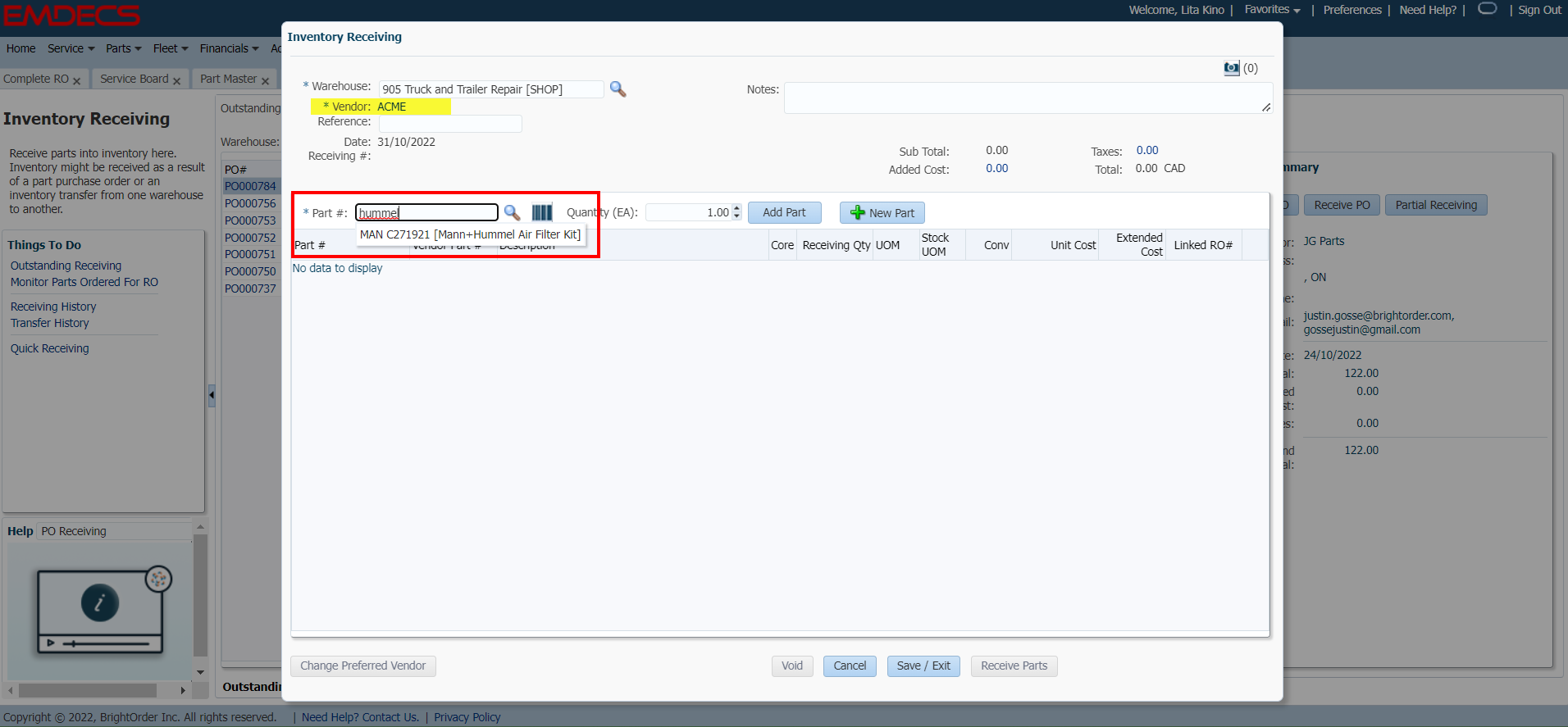Open the Favorites dropdown
This screenshot has height=727, width=1568.
click(x=1272, y=10)
